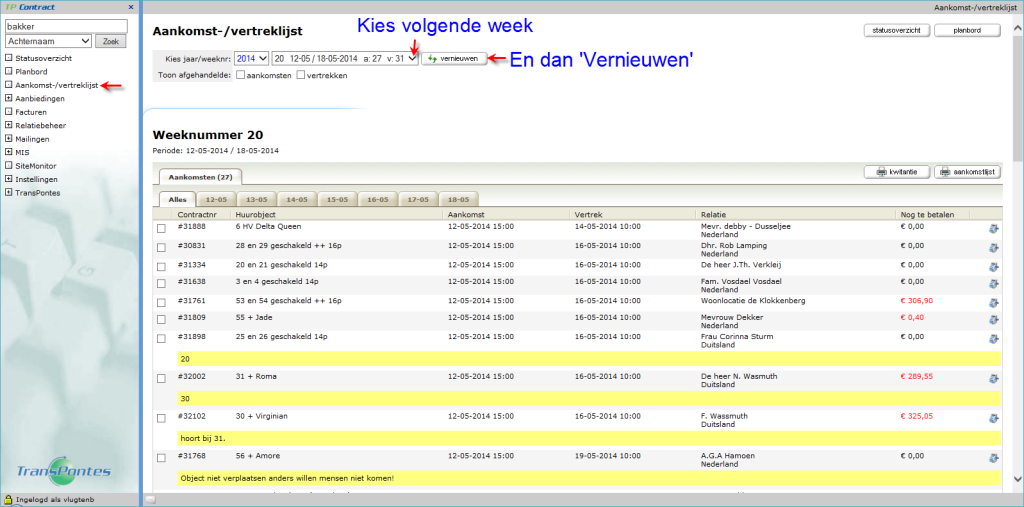1024x507 pixels.
Task: Click the action icon on row #31768
Action: point(993,457)
